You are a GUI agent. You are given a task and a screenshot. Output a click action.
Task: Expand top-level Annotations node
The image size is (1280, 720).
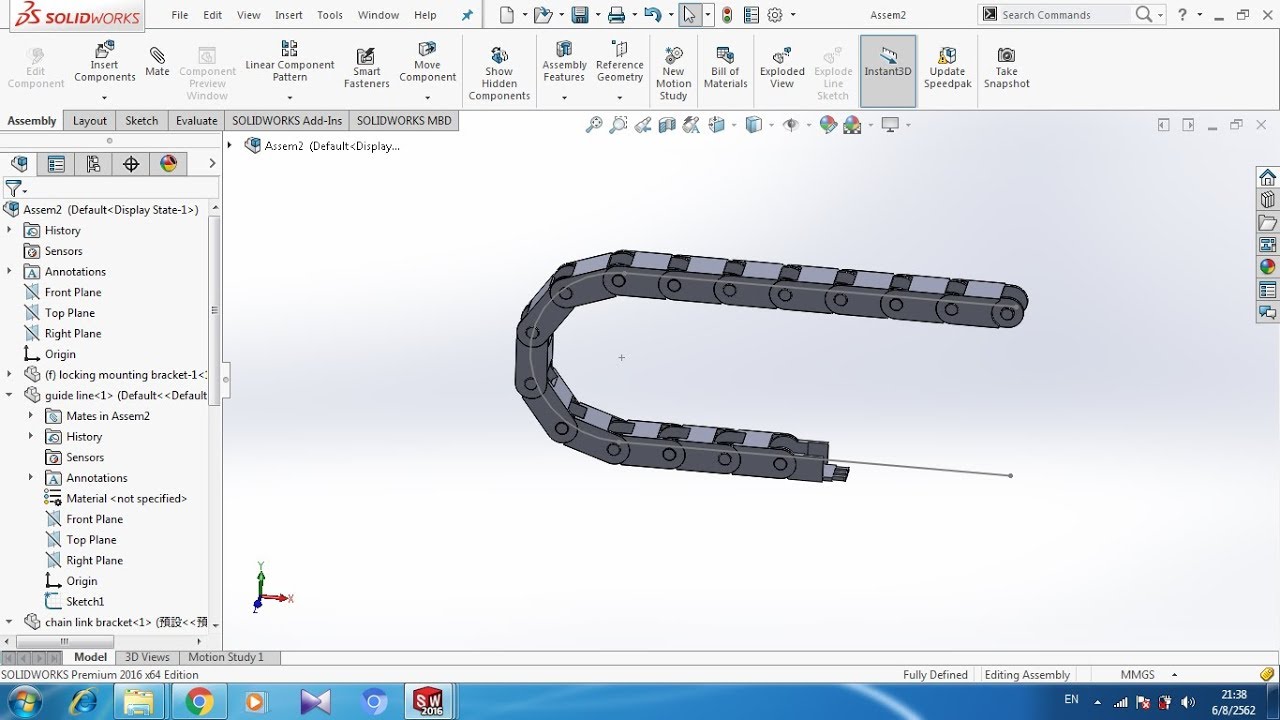(x=10, y=271)
